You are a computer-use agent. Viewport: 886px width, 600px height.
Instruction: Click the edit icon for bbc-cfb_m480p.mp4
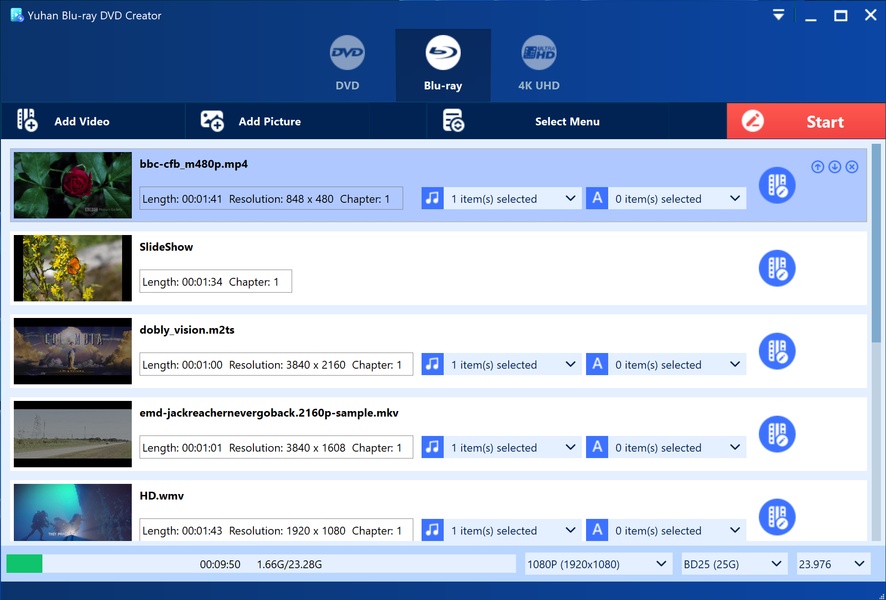click(777, 186)
